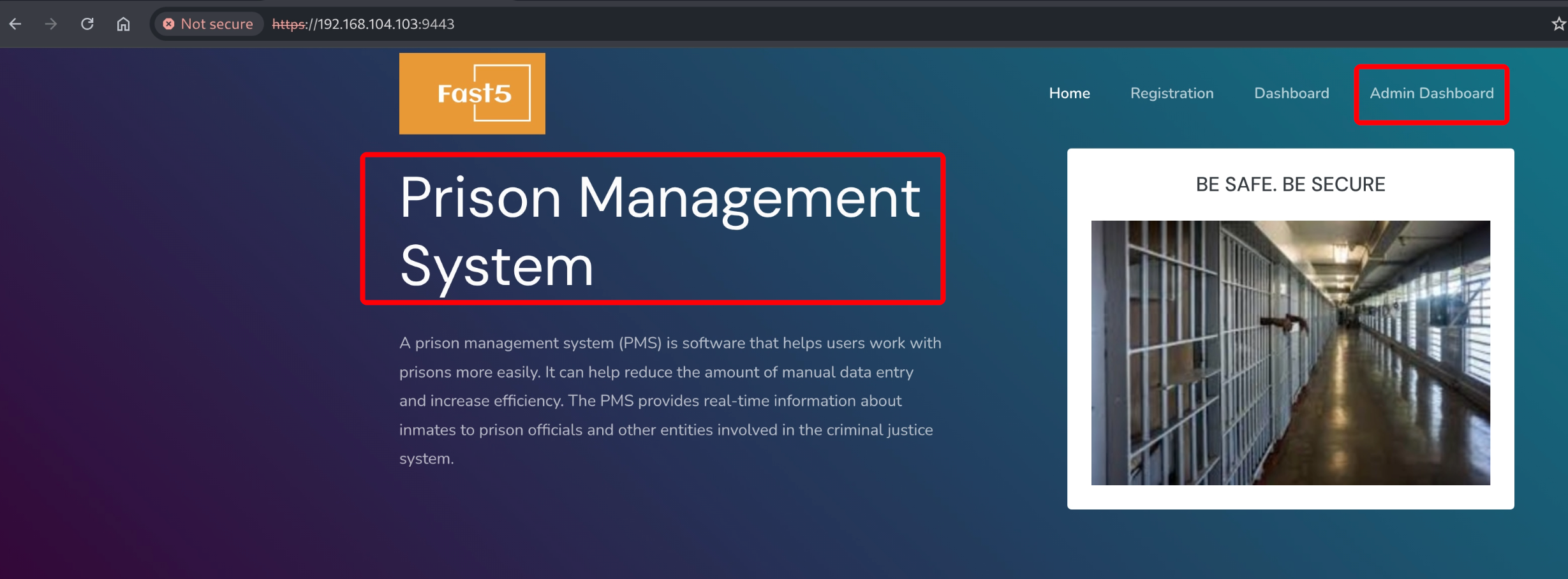1568x579 pixels.
Task: Click the red warning circle in security chip
Action: tap(168, 24)
